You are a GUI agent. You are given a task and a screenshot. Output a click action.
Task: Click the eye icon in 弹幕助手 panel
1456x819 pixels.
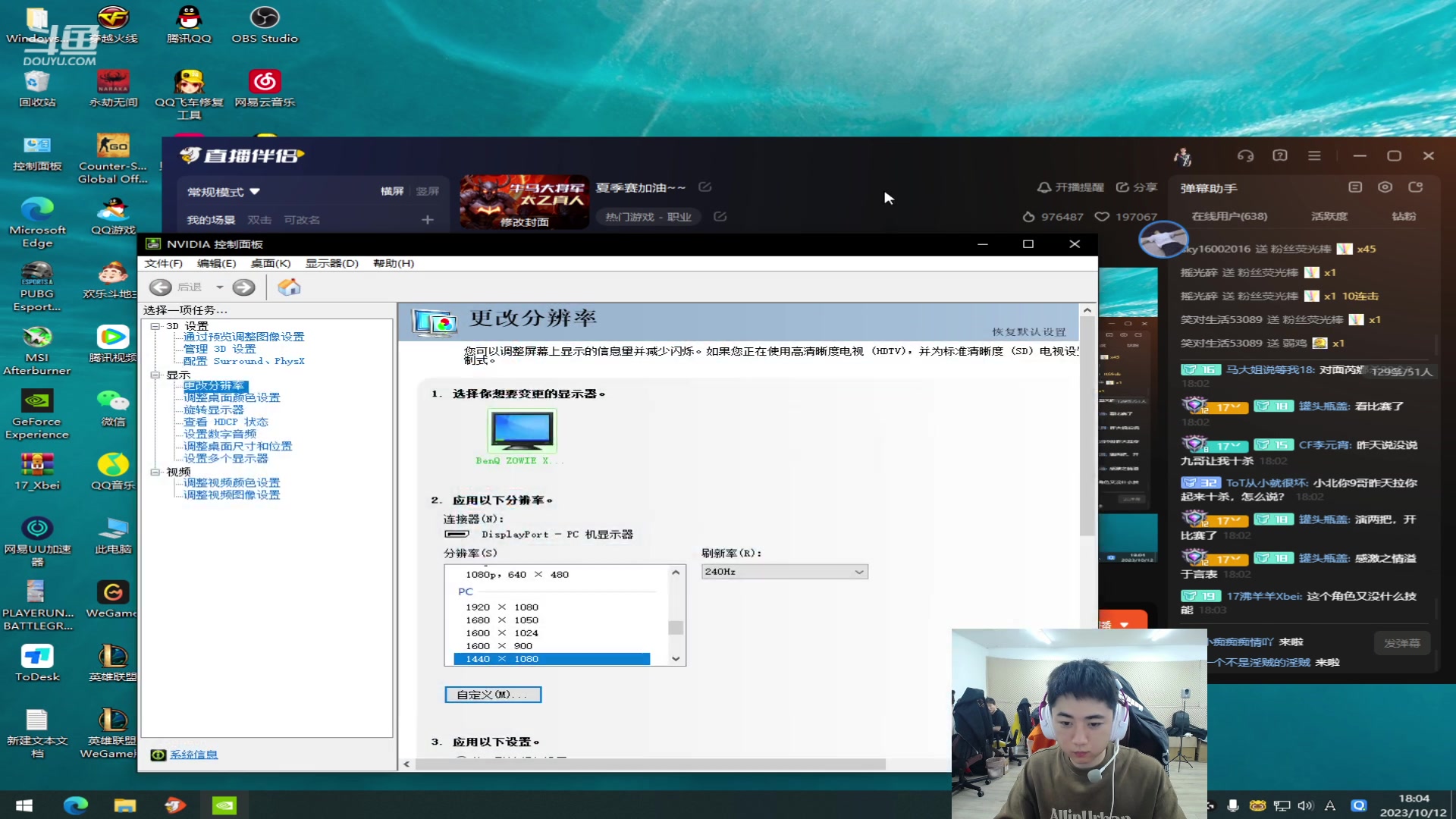tap(1385, 187)
